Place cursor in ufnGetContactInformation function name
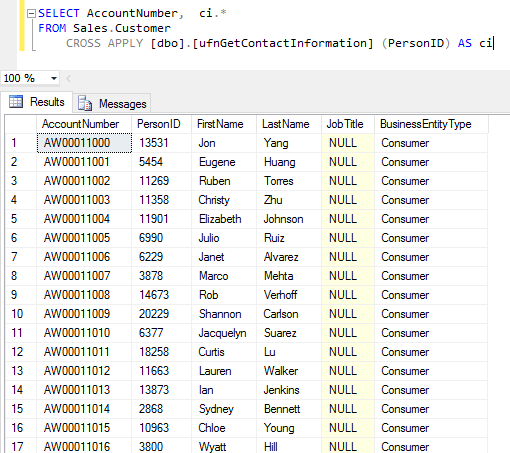The width and height of the screenshot is (510, 453). (x=282, y=43)
